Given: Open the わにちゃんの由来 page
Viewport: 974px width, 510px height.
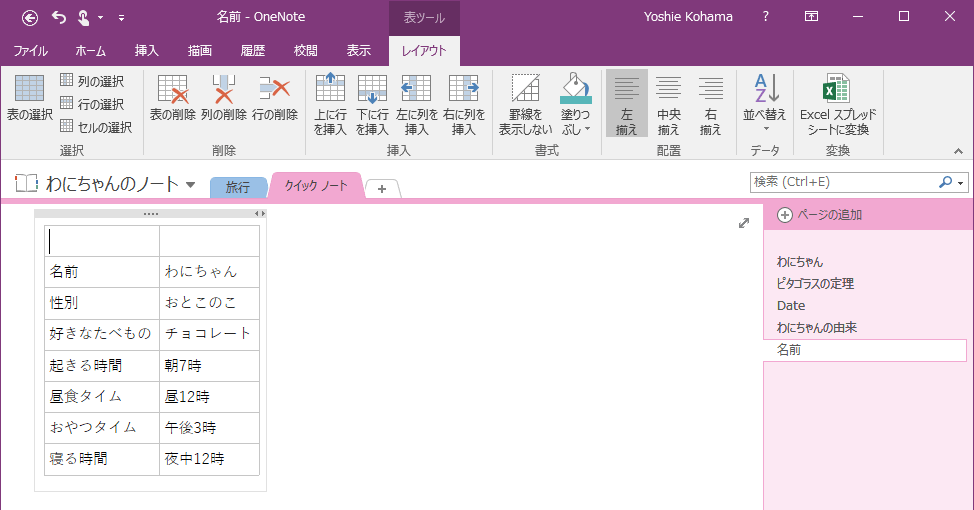Looking at the screenshot, I should click(817, 327).
